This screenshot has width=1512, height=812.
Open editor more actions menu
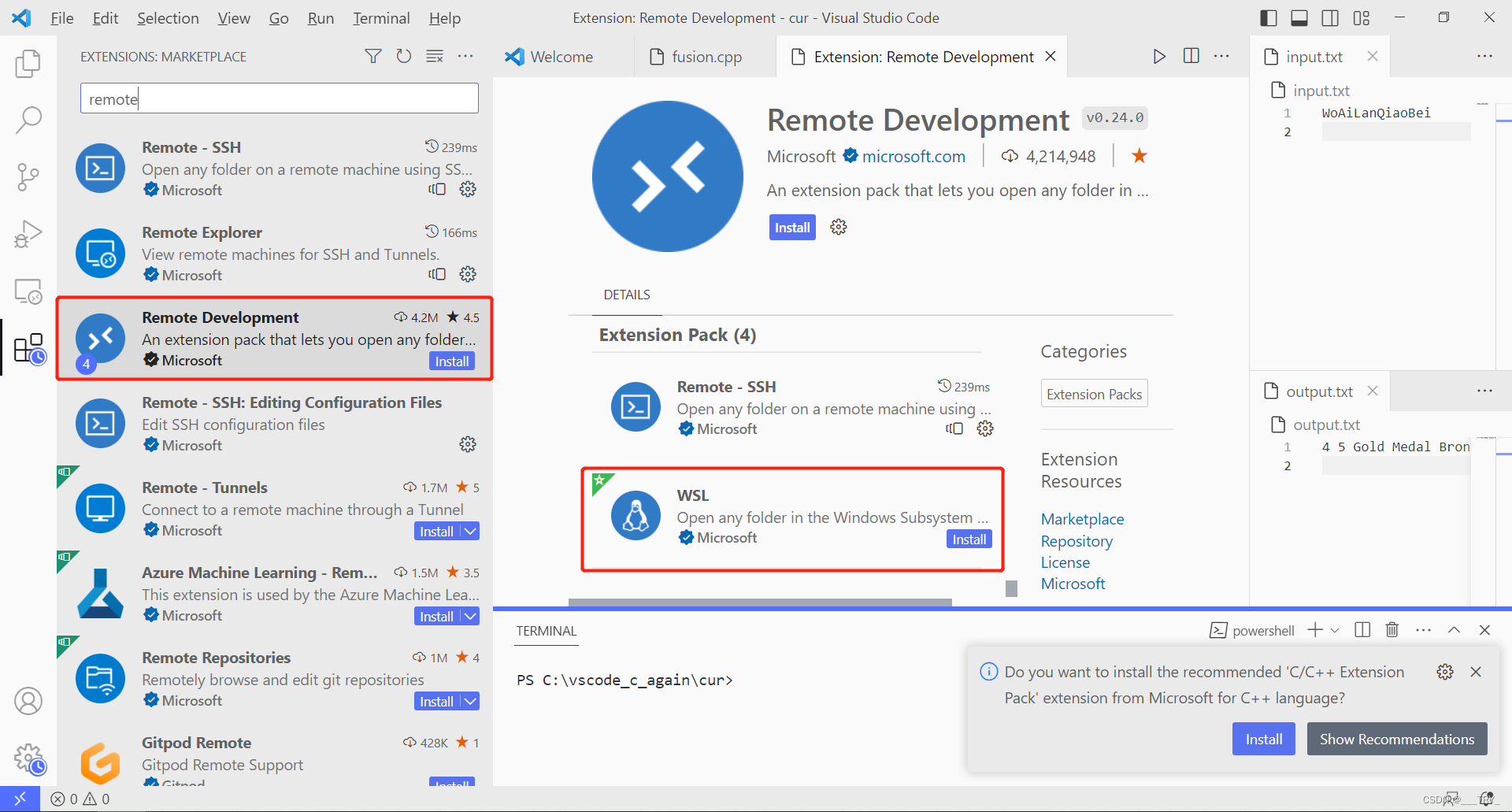pos(1221,56)
